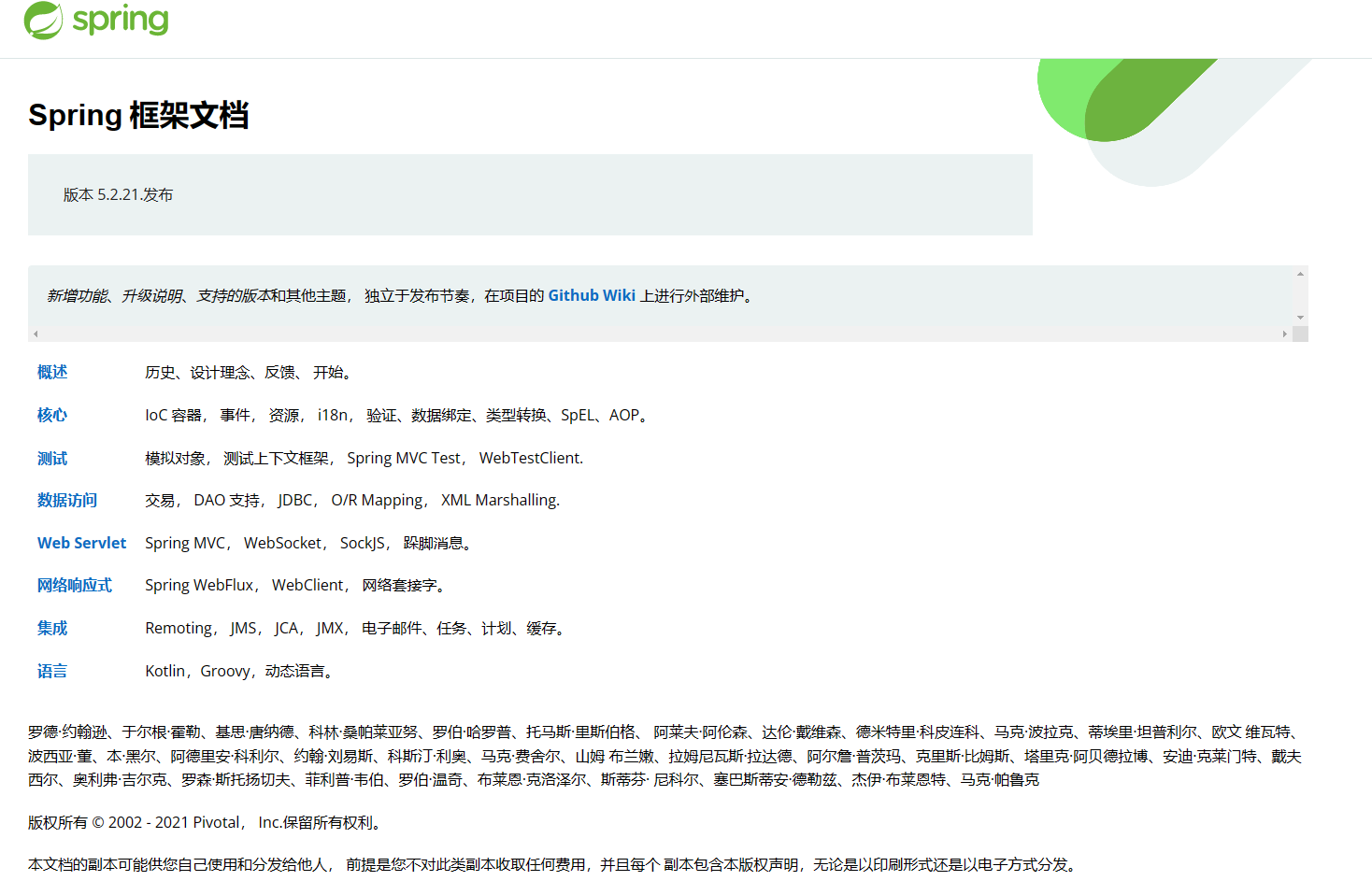Open the Web Servlet section link
The image size is (1372, 881).
tap(81, 543)
